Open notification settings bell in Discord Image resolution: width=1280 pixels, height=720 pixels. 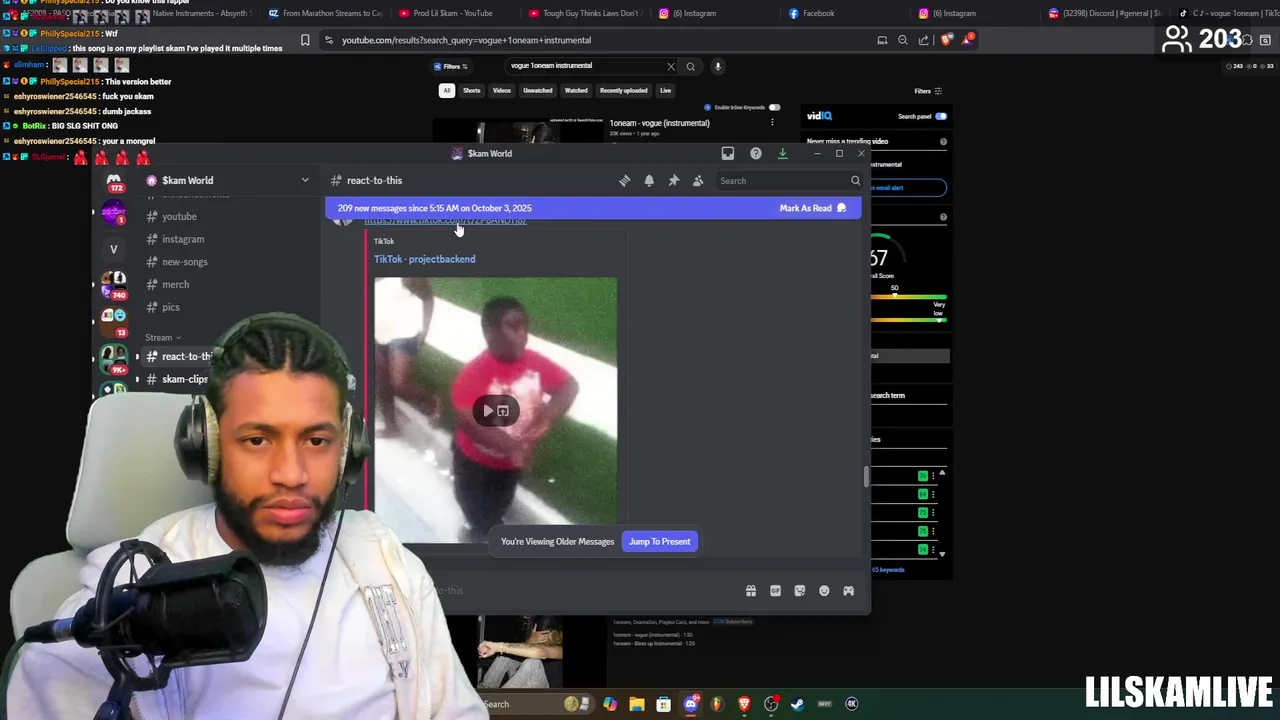(x=649, y=181)
